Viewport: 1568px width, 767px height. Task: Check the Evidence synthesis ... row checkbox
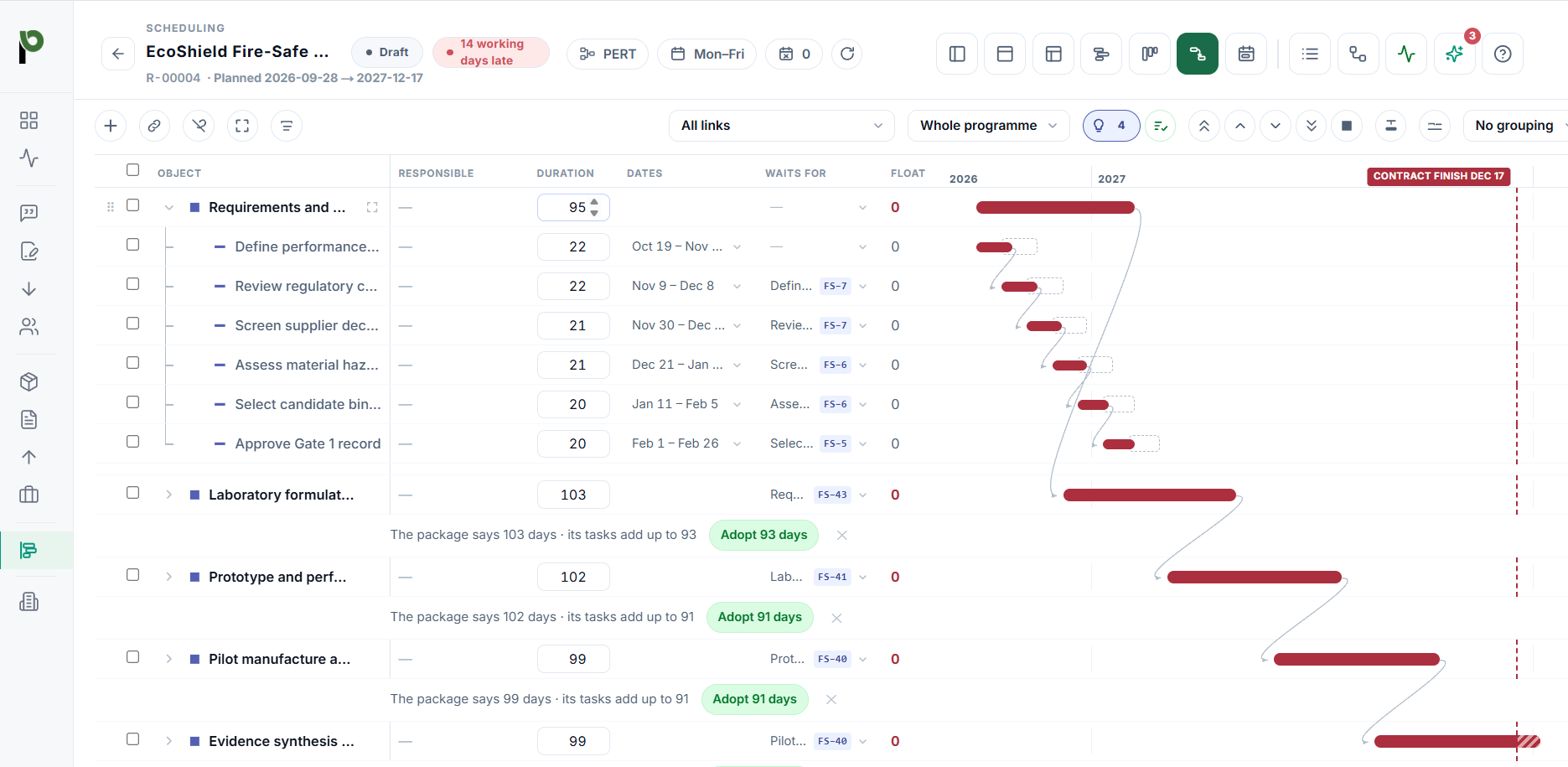pyautogui.click(x=132, y=739)
